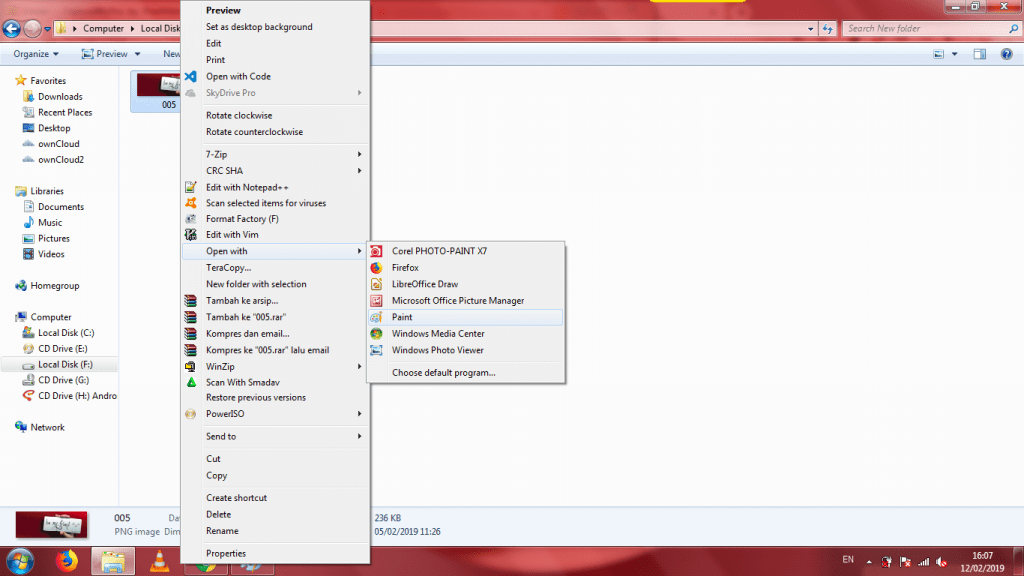Image resolution: width=1024 pixels, height=576 pixels.
Task: Click the PowerISO disc icon
Action: tap(190, 414)
